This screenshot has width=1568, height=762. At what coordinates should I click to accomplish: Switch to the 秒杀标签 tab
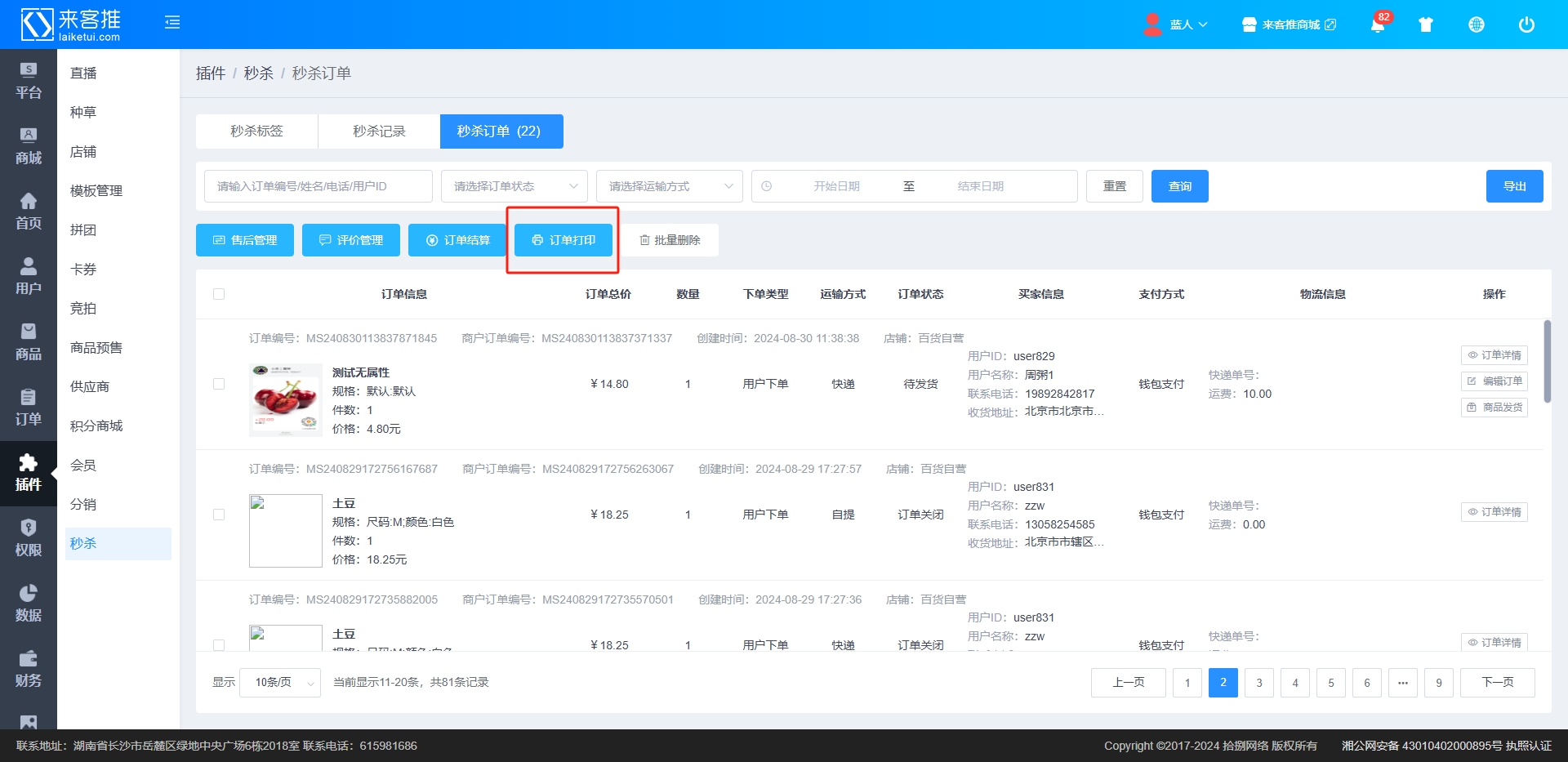256,131
